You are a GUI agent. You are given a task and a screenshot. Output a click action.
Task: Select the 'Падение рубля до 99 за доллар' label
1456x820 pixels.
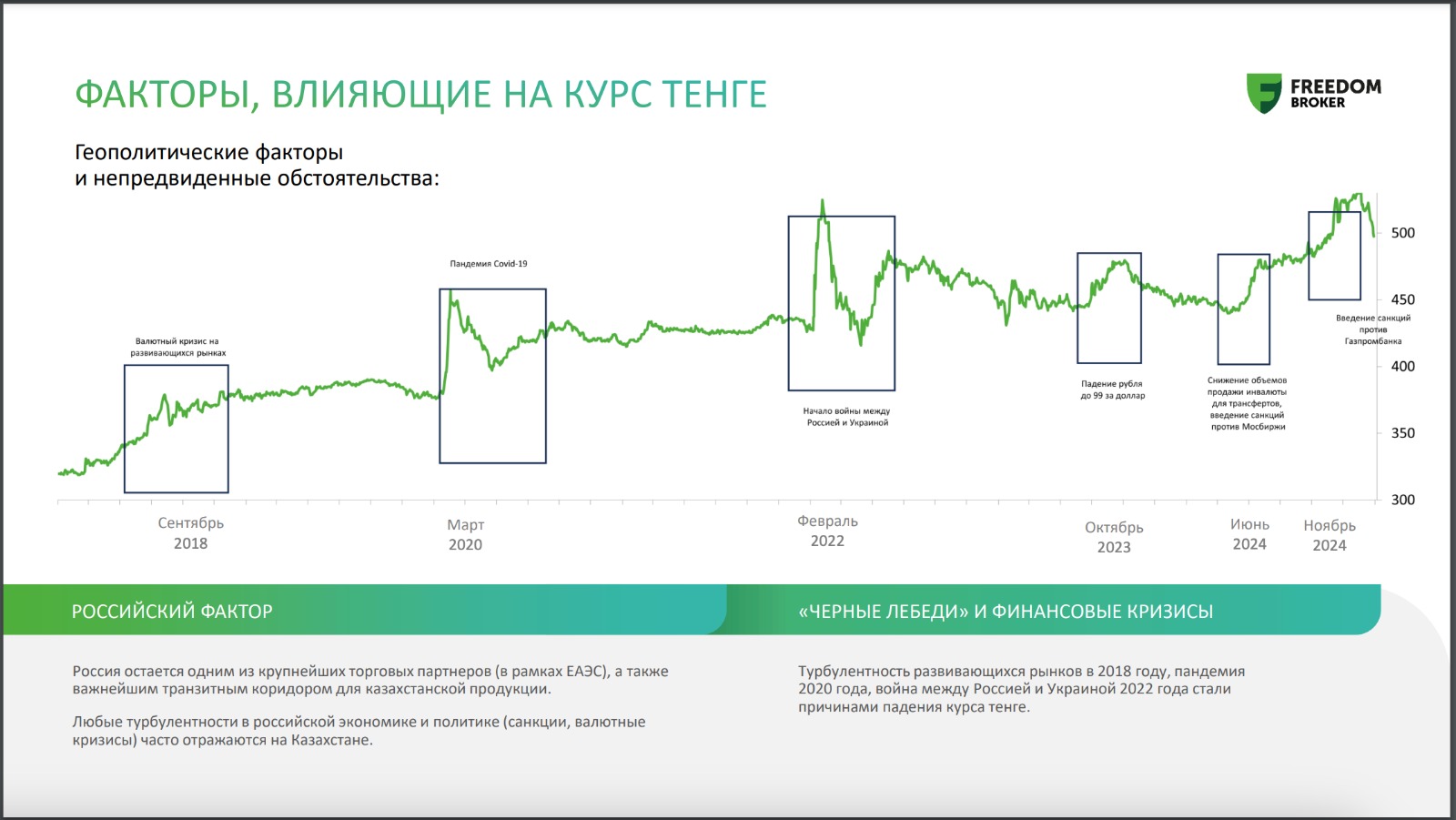pyautogui.click(x=1112, y=390)
